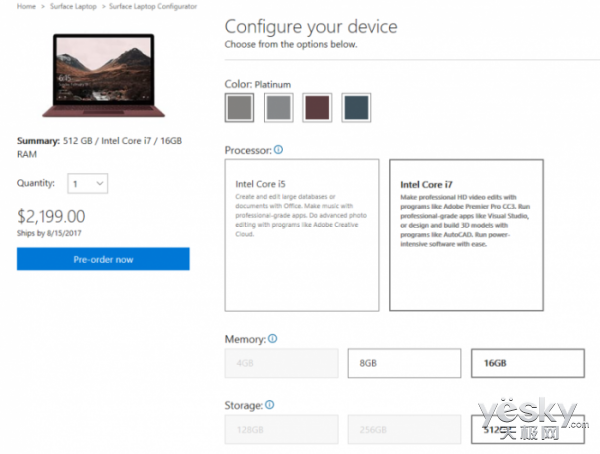Click the $2,199.00 price text

point(51,216)
